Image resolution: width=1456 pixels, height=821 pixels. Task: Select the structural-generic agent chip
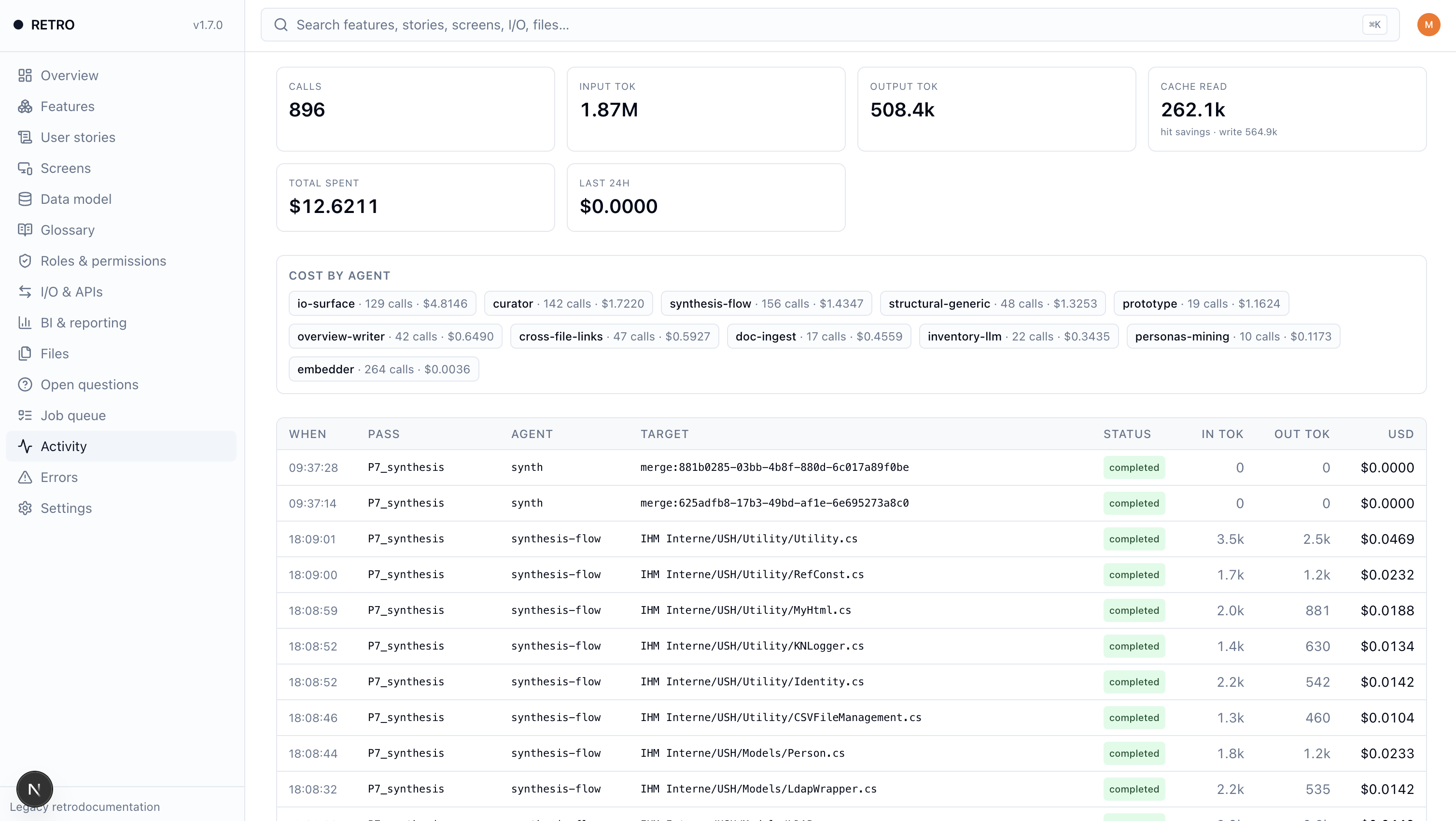click(x=993, y=304)
